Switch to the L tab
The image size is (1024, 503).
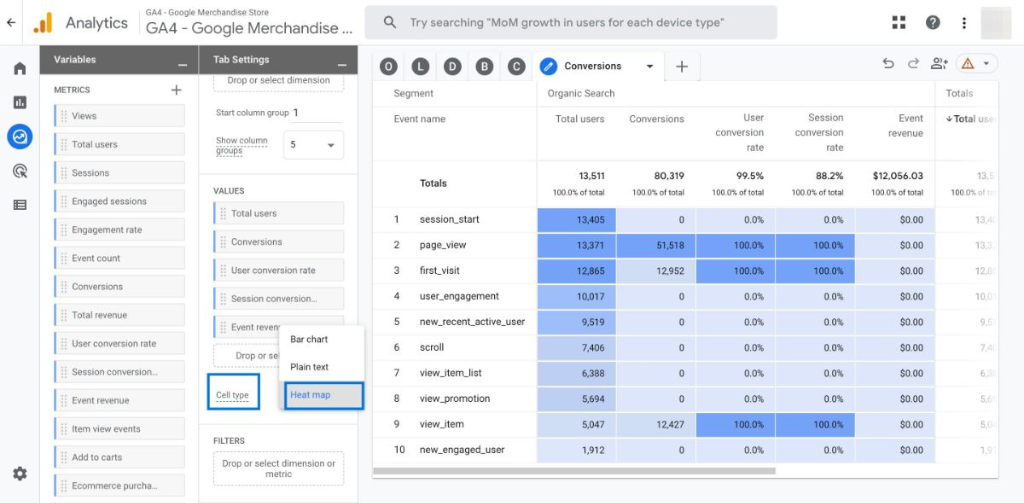(421, 66)
